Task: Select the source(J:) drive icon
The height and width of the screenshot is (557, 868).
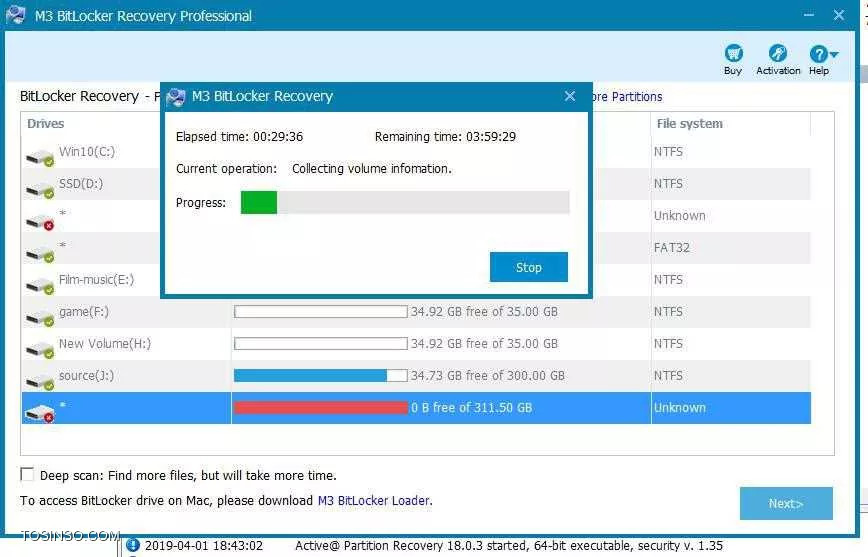Action: 40,381
